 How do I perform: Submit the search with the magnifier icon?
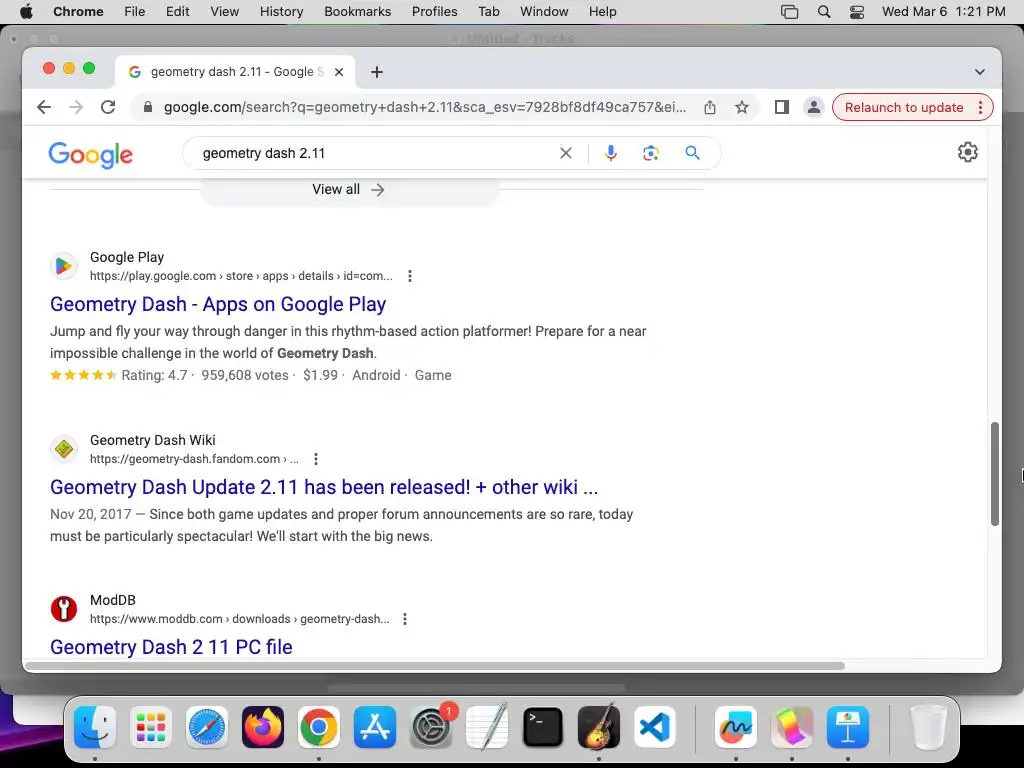click(692, 153)
